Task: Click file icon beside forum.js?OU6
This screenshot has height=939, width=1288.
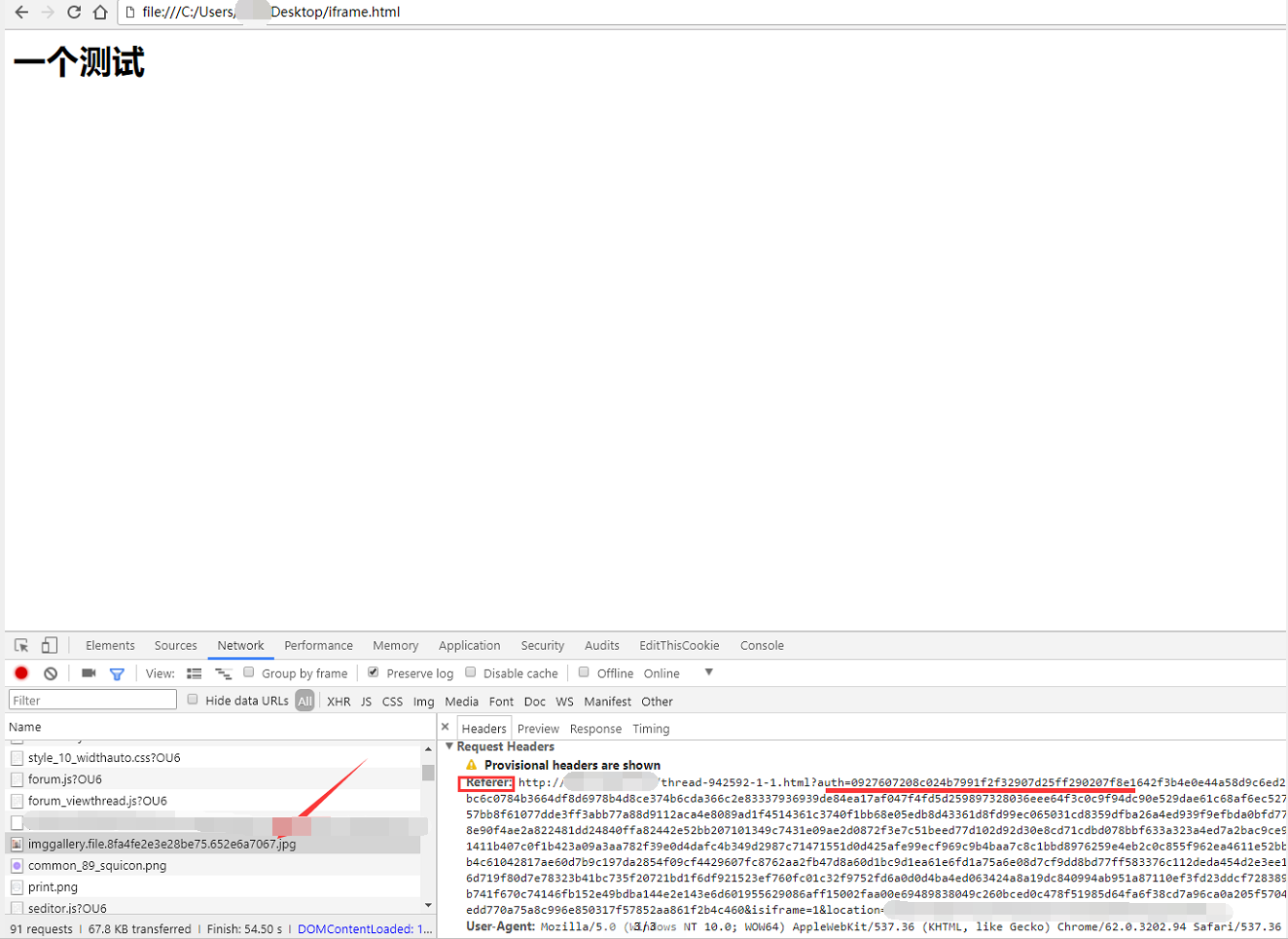Action: coord(17,779)
